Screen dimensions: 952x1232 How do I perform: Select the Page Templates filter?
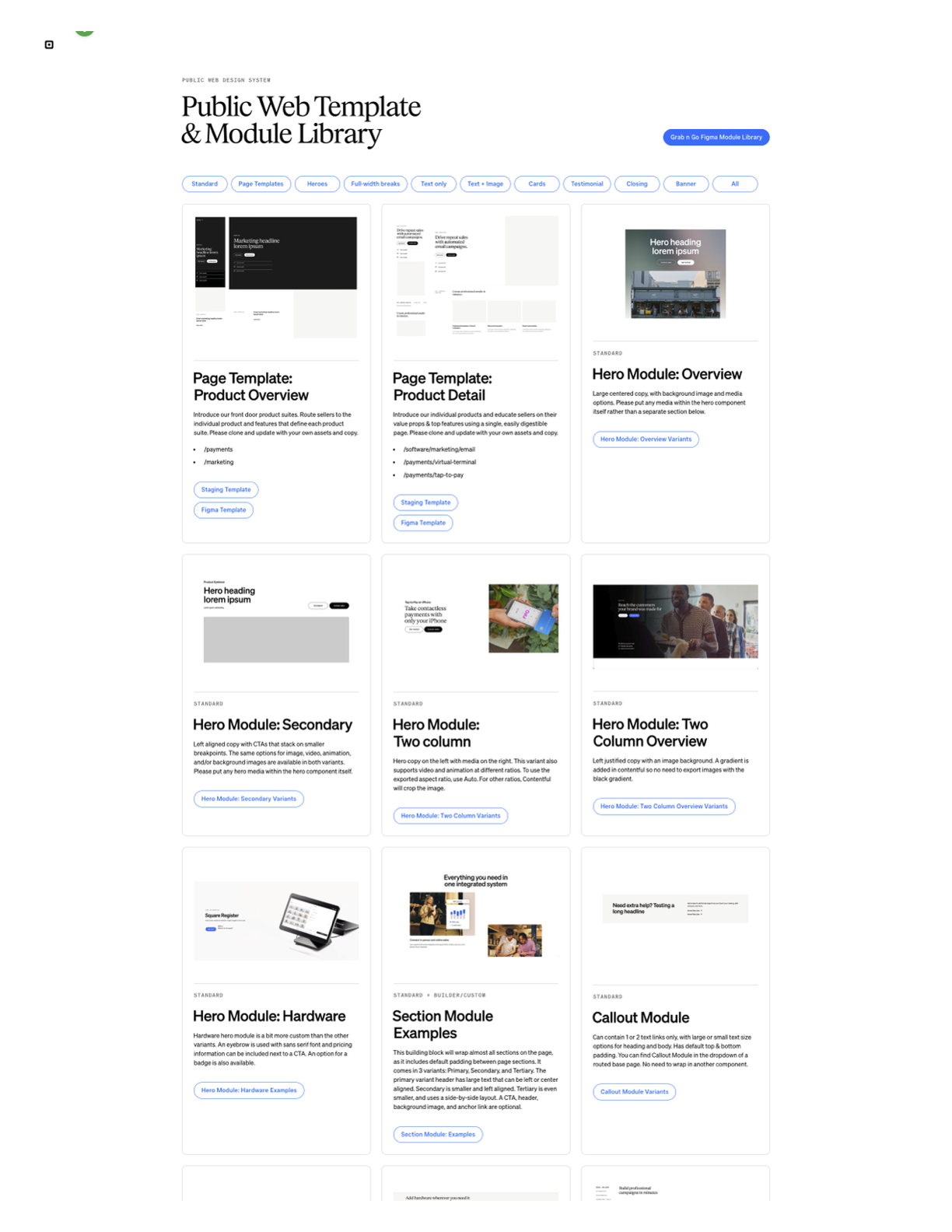point(261,184)
